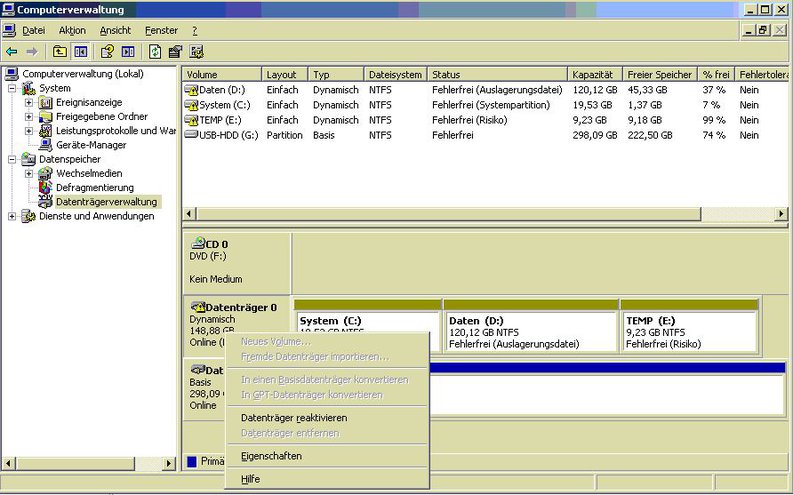Click the blue Primär legend color swatch

pos(192,461)
